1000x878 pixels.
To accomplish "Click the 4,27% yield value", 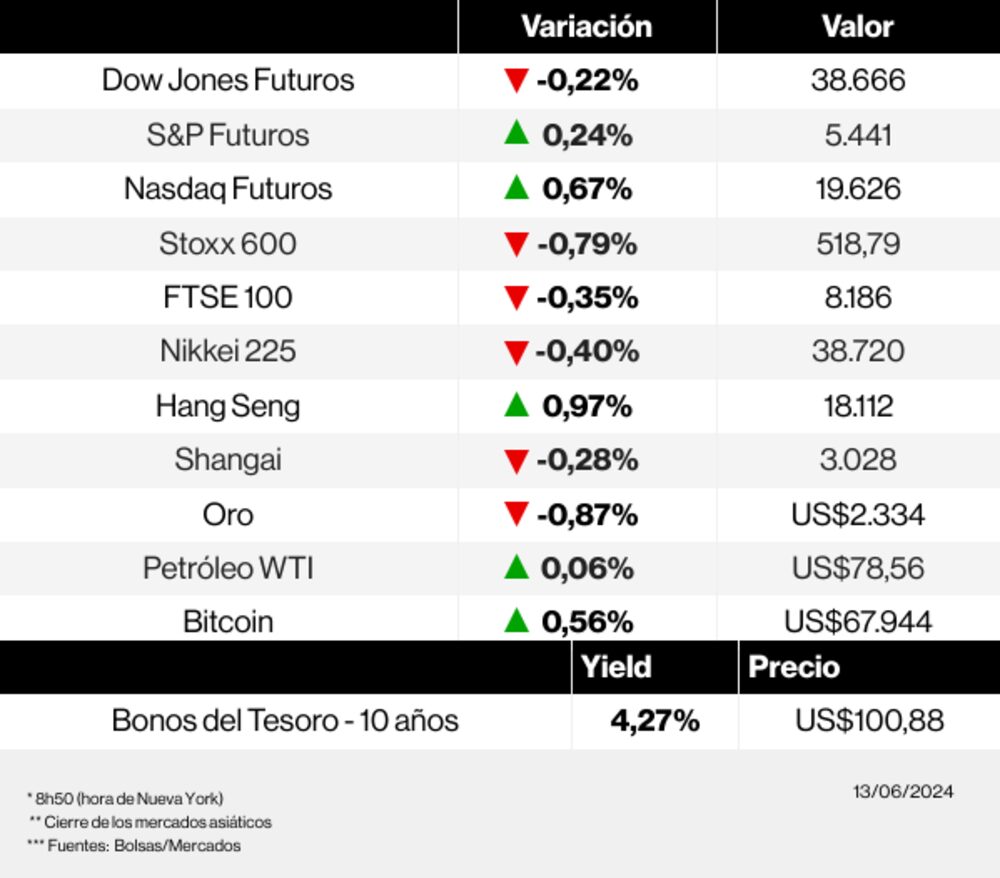I will tap(654, 720).
